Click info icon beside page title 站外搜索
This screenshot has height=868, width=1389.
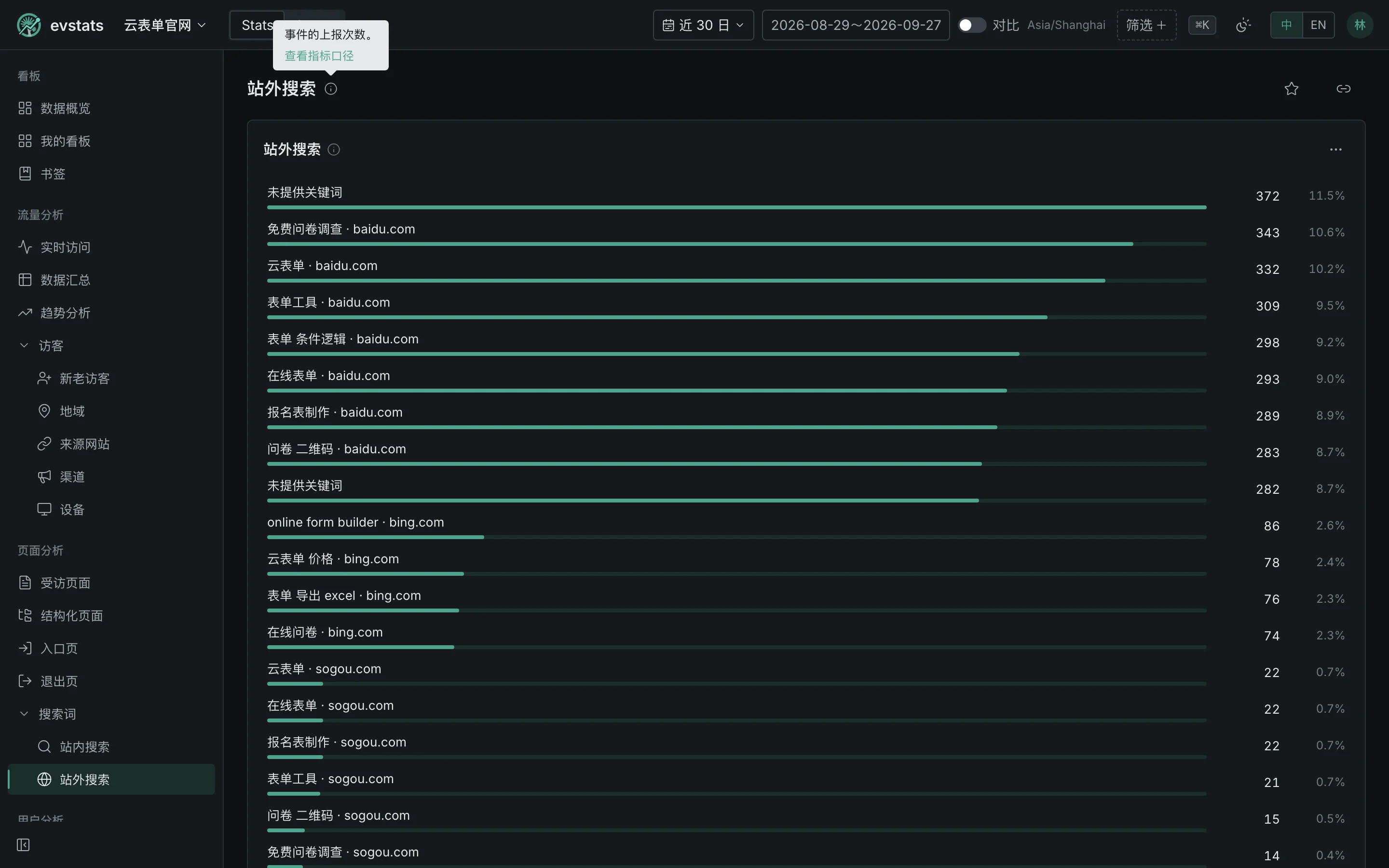330,89
